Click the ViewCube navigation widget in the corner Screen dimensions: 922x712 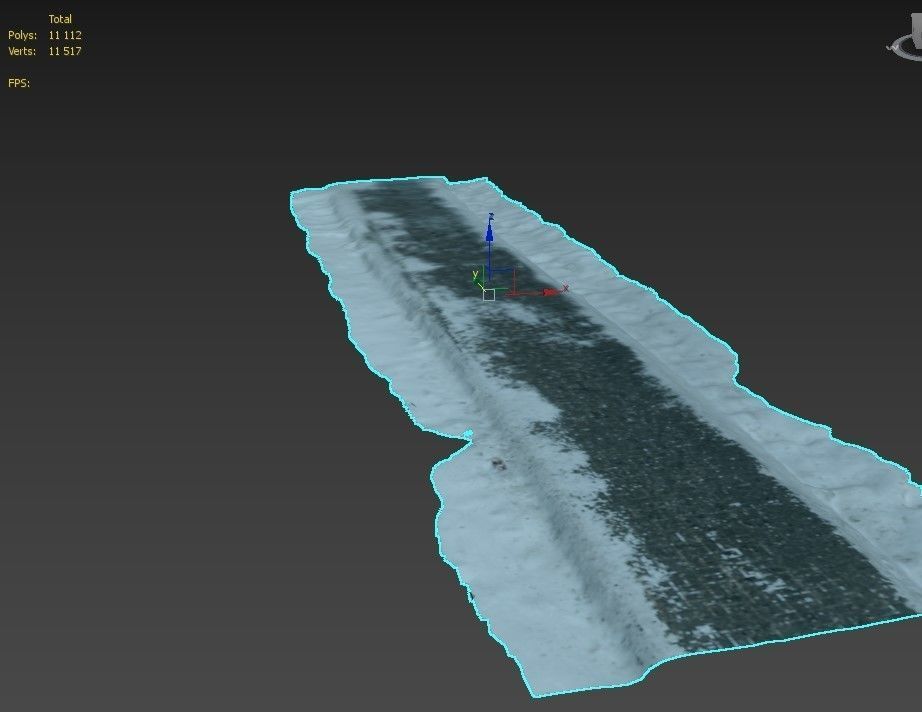click(x=905, y=39)
